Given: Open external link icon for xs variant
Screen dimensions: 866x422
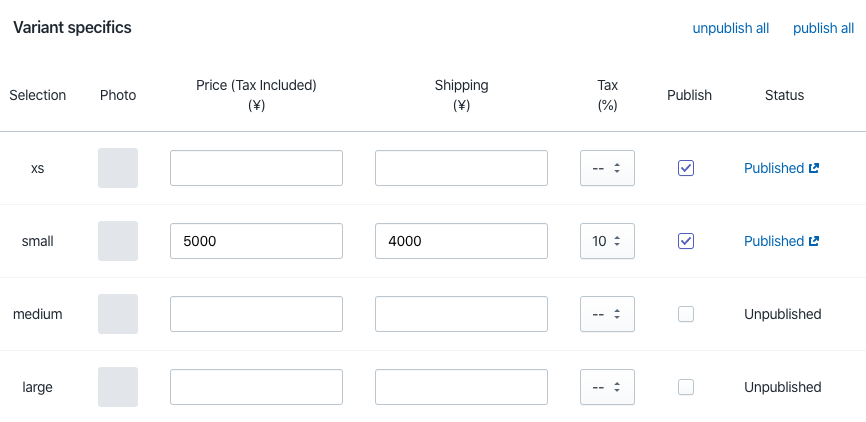Looking at the screenshot, I should [x=814, y=168].
